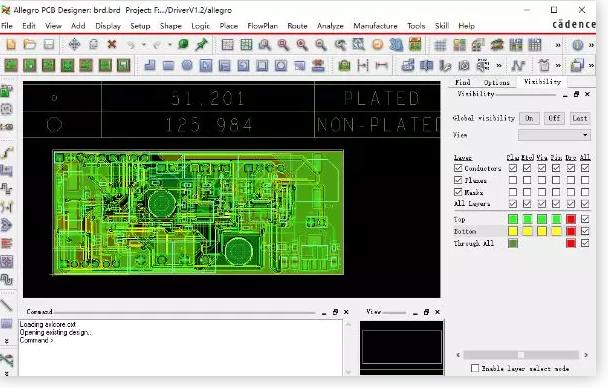
Task: Expand the hidden toolbar items chevron
Action: pyautogui.click(x=558, y=45)
